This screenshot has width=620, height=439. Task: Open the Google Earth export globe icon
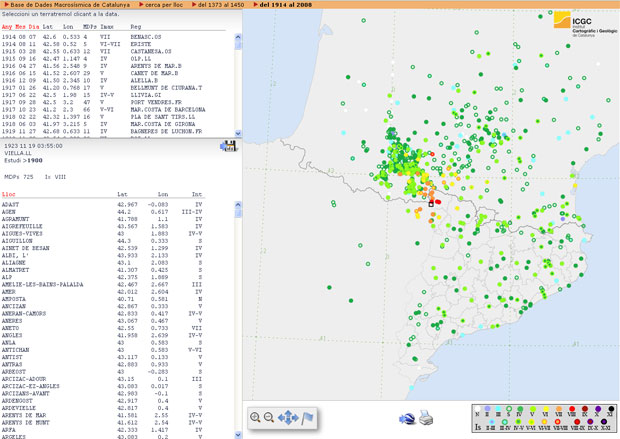click(407, 419)
